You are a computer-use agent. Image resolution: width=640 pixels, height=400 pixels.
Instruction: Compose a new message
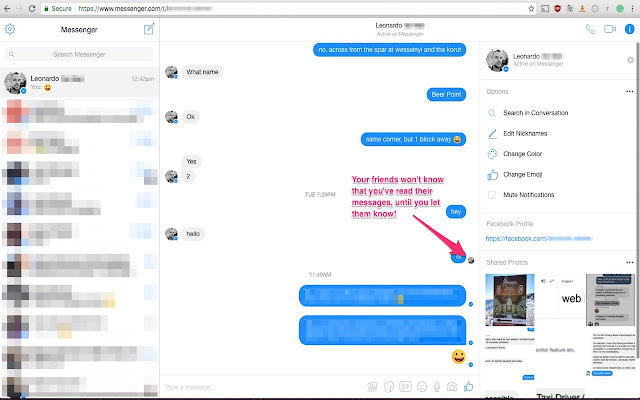click(x=149, y=29)
